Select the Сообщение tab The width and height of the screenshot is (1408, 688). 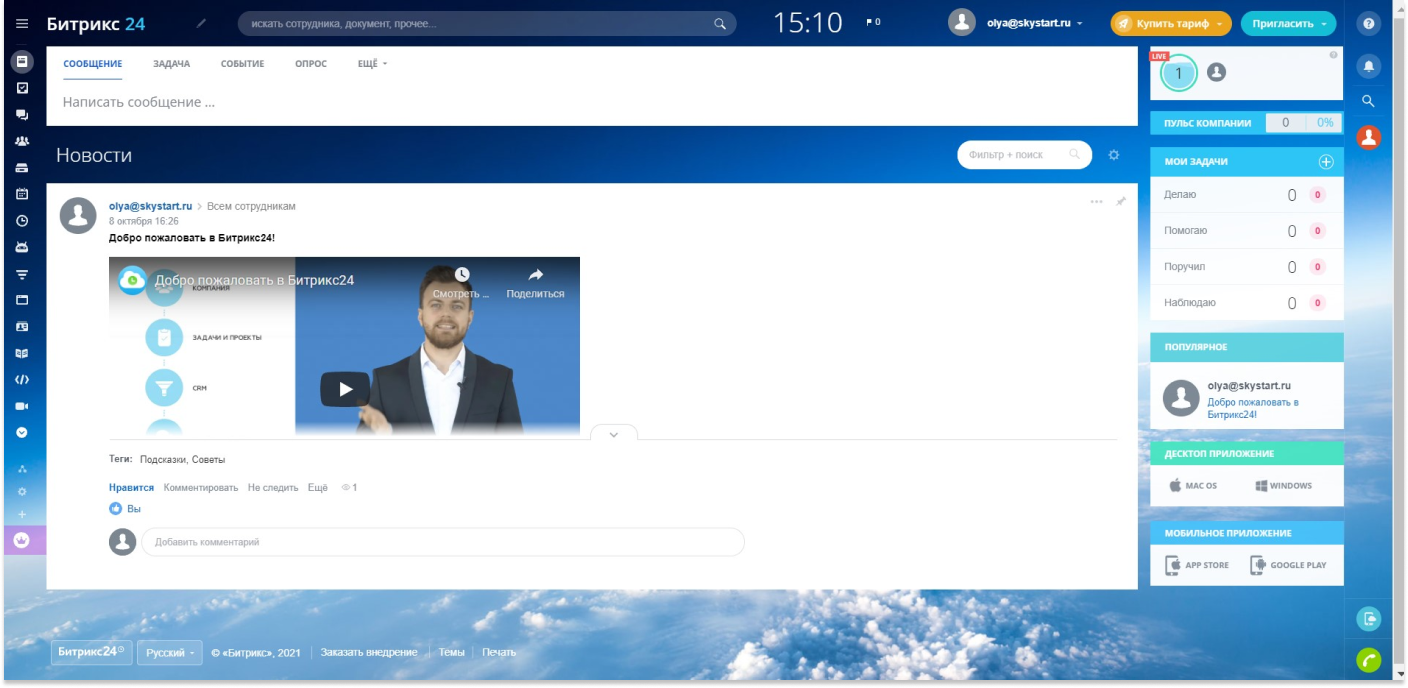[x=92, y=64]
